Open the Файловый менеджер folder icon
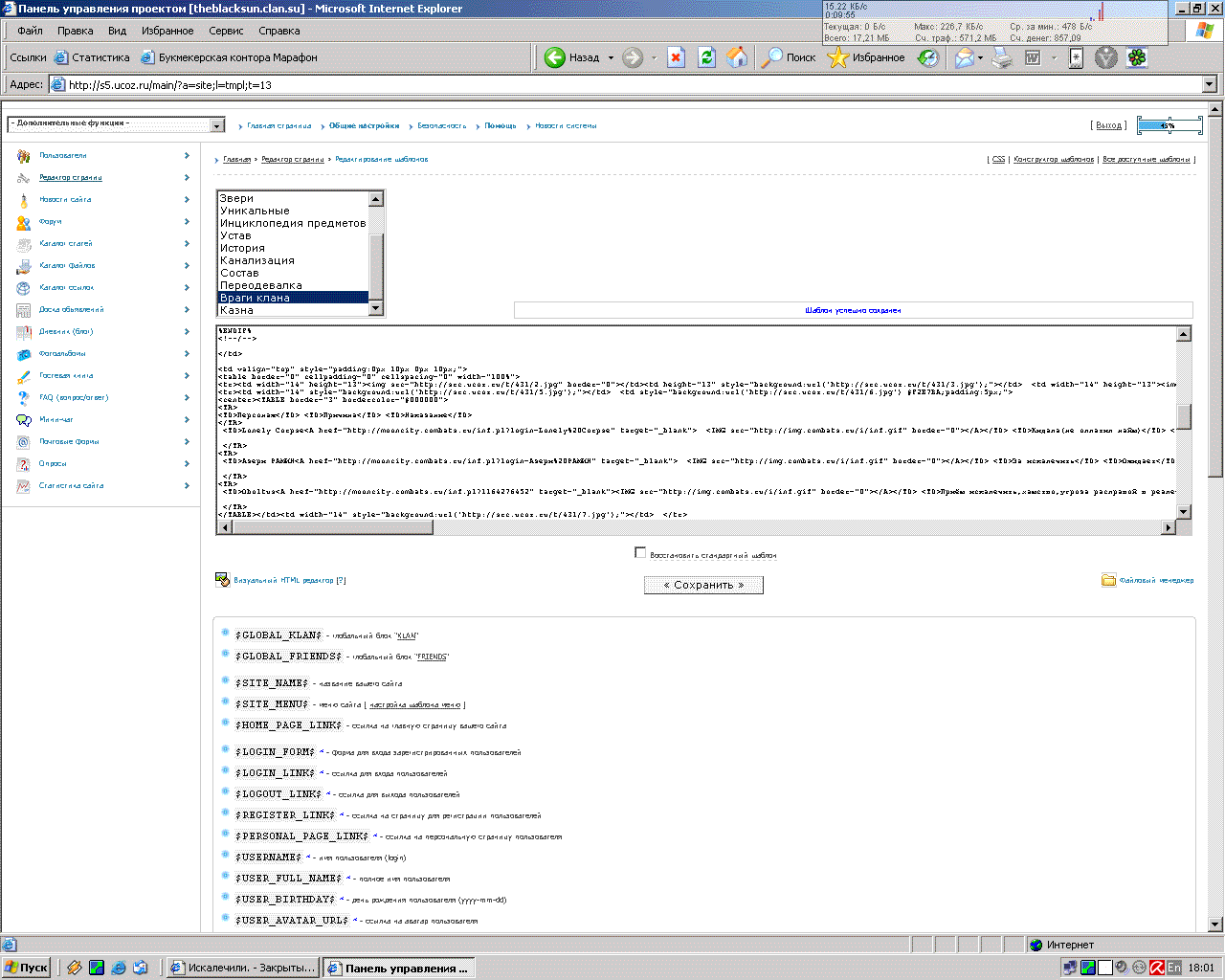This screenshot has height=980, width=1225. pos(1108,580)
